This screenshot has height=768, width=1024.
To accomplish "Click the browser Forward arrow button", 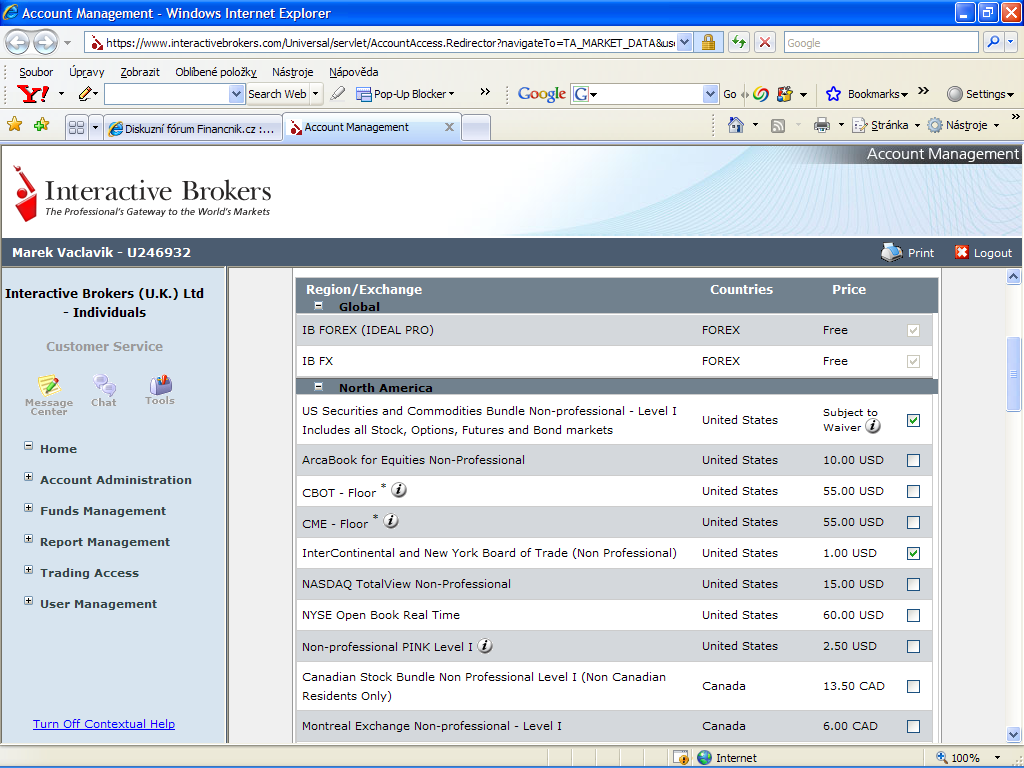I will coord(45,43).
